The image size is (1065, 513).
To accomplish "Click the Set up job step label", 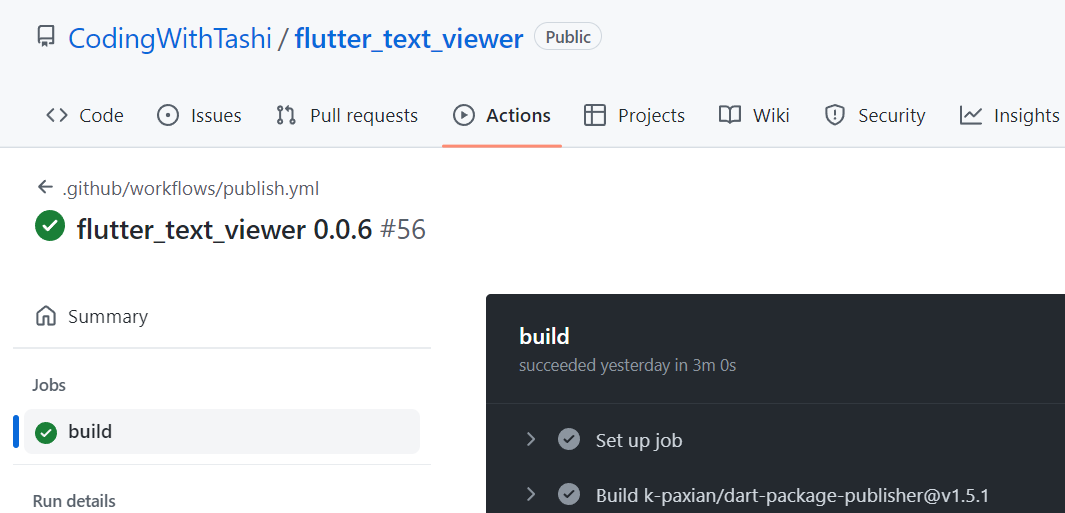I will 638,440.
